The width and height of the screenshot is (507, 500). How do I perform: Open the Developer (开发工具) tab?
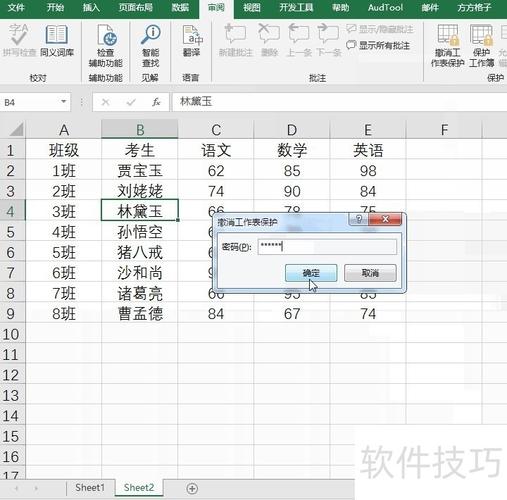(296, 7)
